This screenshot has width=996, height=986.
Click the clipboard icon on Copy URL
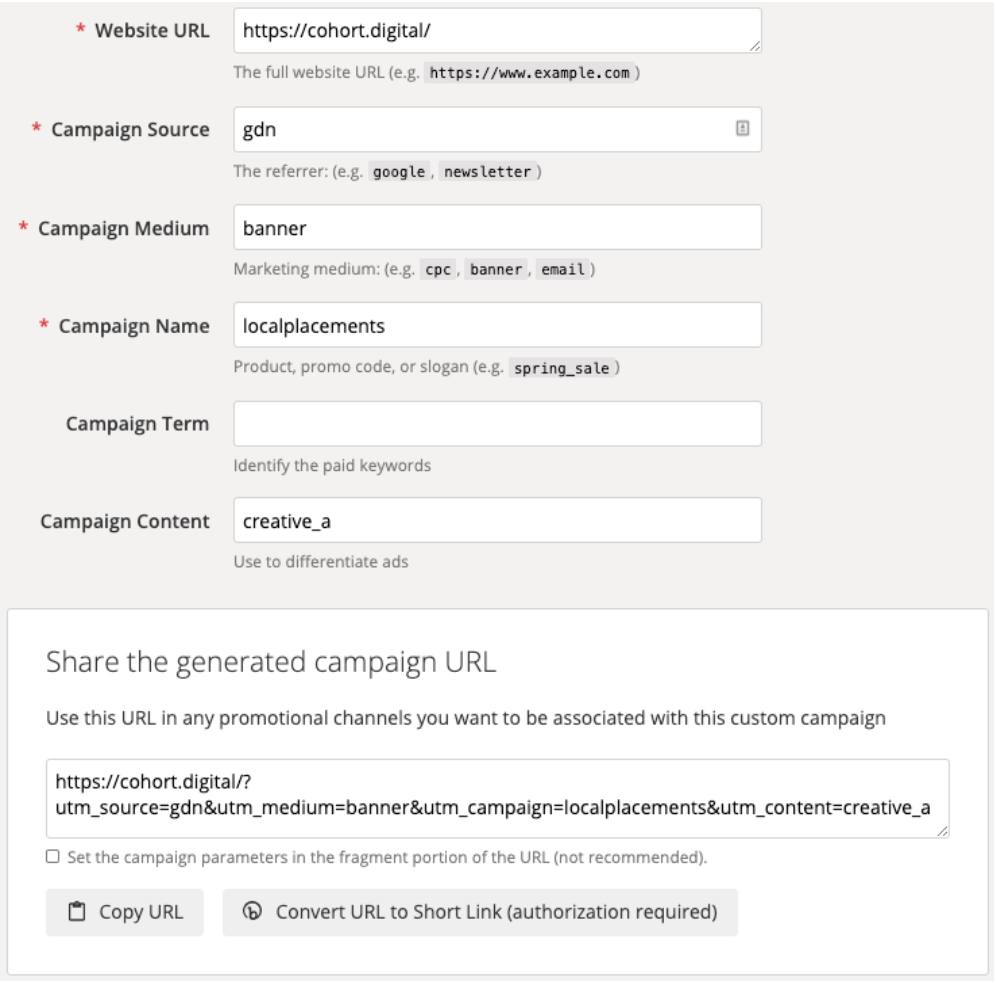(77, 911)
